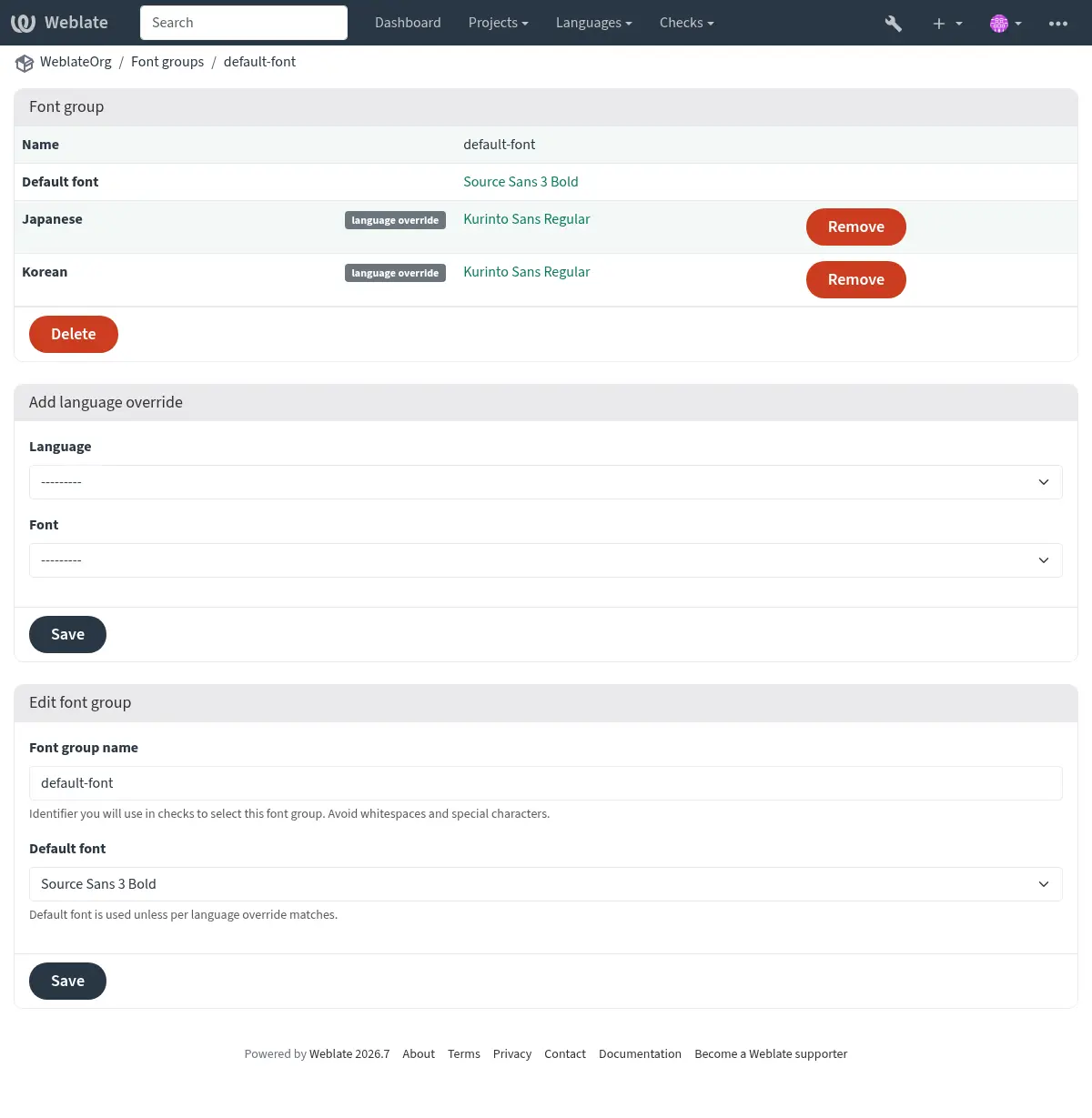Open Font groups breadcrumb link
Viewport: 1092px width, 1118px height.
pos(167,62)
